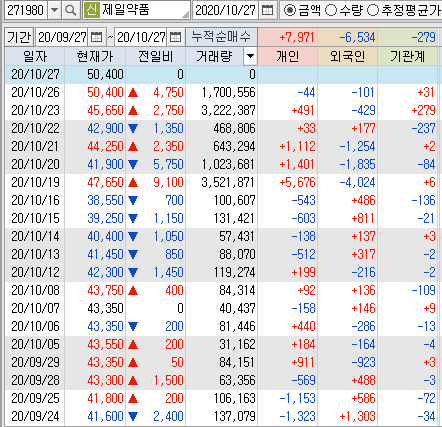Click institution value -109 on 20/10/08
This screenshot has width=442, height=427.
coord(423,290)
